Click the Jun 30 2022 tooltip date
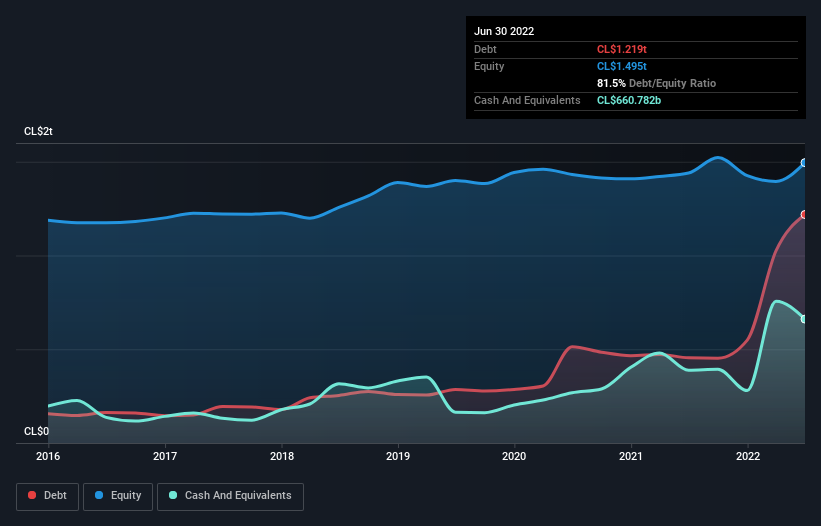The width and height of the screenshot is (821, 526). tap(504, 31)
